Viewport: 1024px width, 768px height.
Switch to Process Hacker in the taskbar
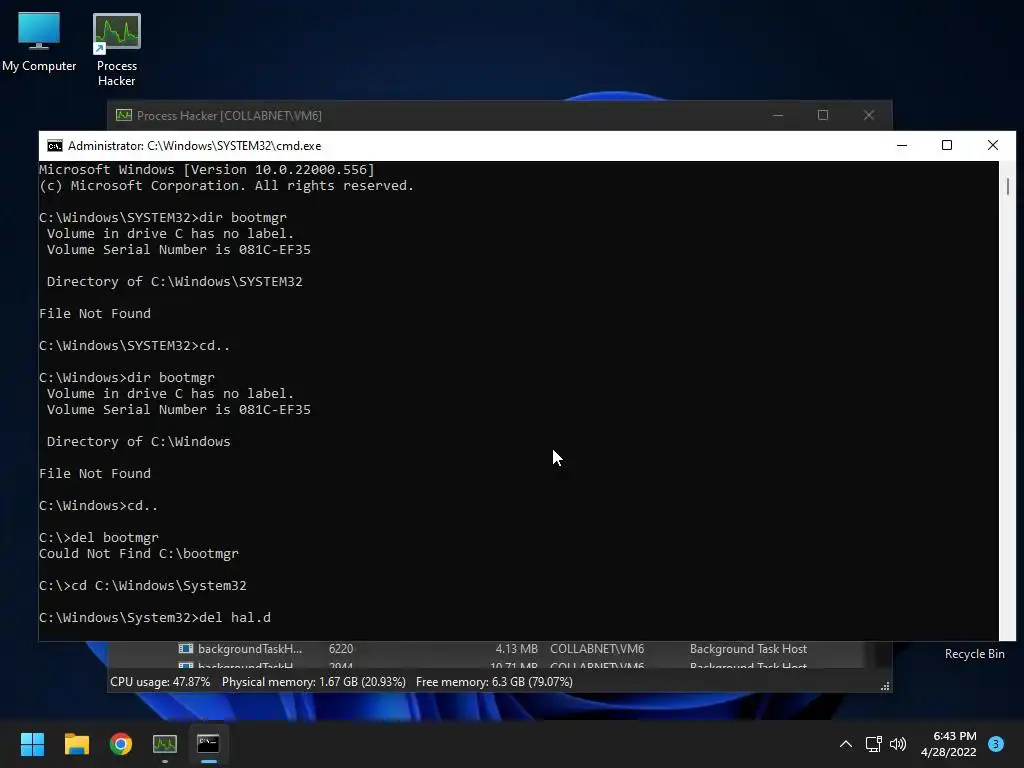(165, 744)
